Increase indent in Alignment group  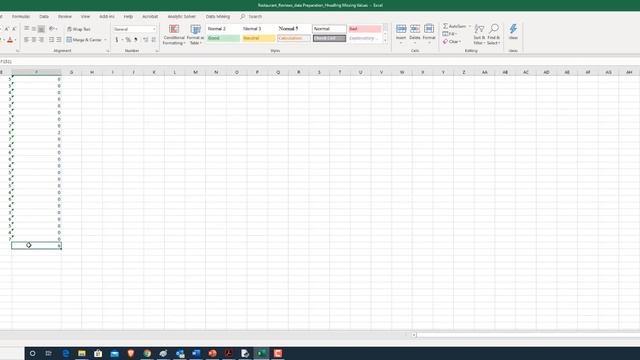[59, 40]
